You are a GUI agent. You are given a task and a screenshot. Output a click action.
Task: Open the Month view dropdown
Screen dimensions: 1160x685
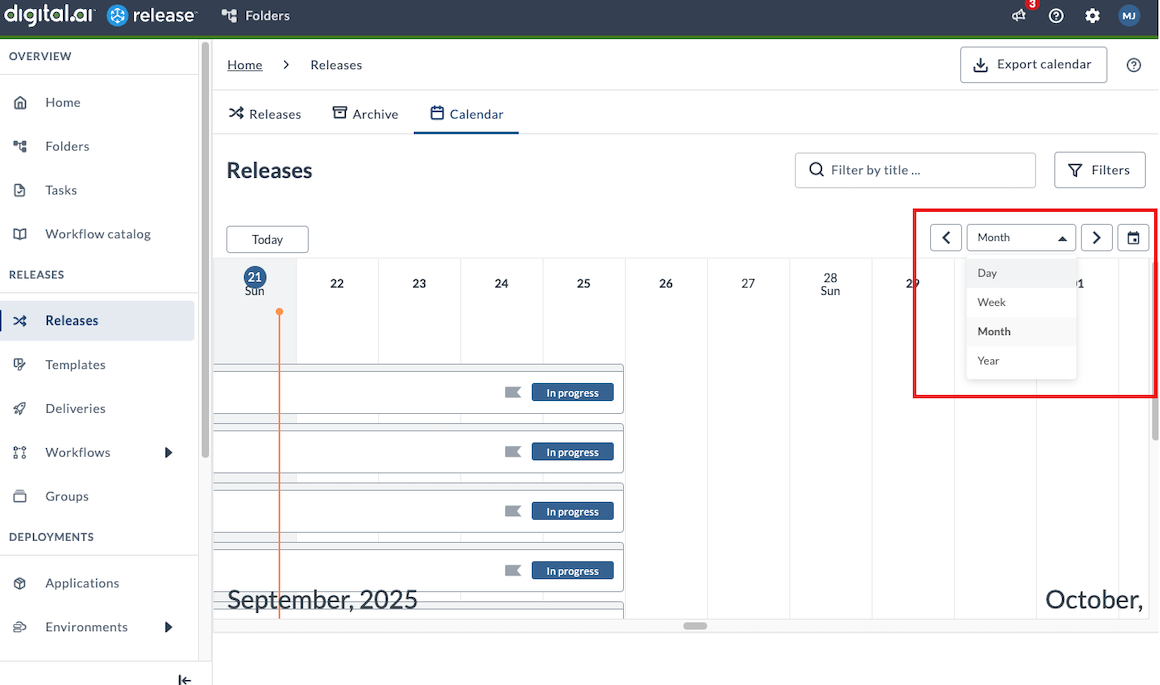1021,238
